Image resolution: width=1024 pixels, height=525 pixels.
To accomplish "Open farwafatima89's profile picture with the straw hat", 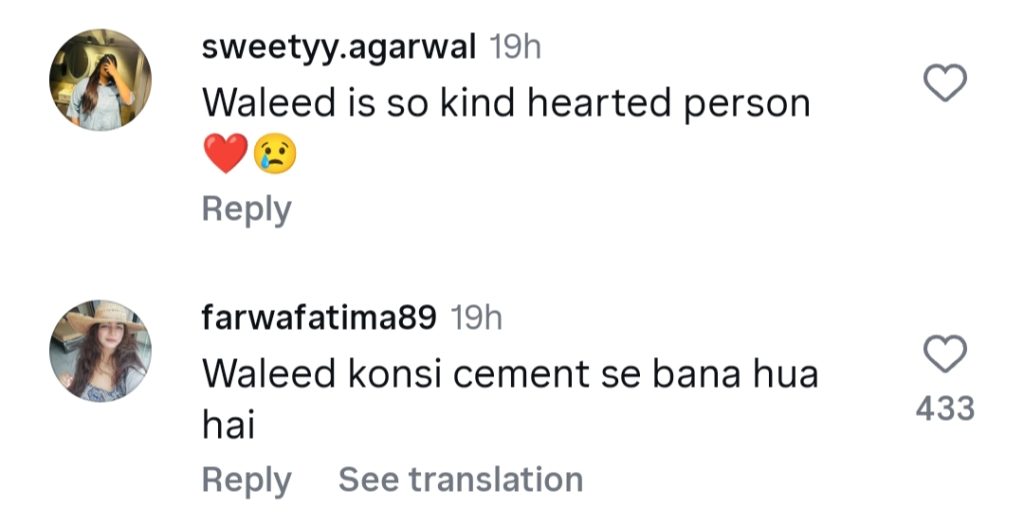I will (100, 351).
